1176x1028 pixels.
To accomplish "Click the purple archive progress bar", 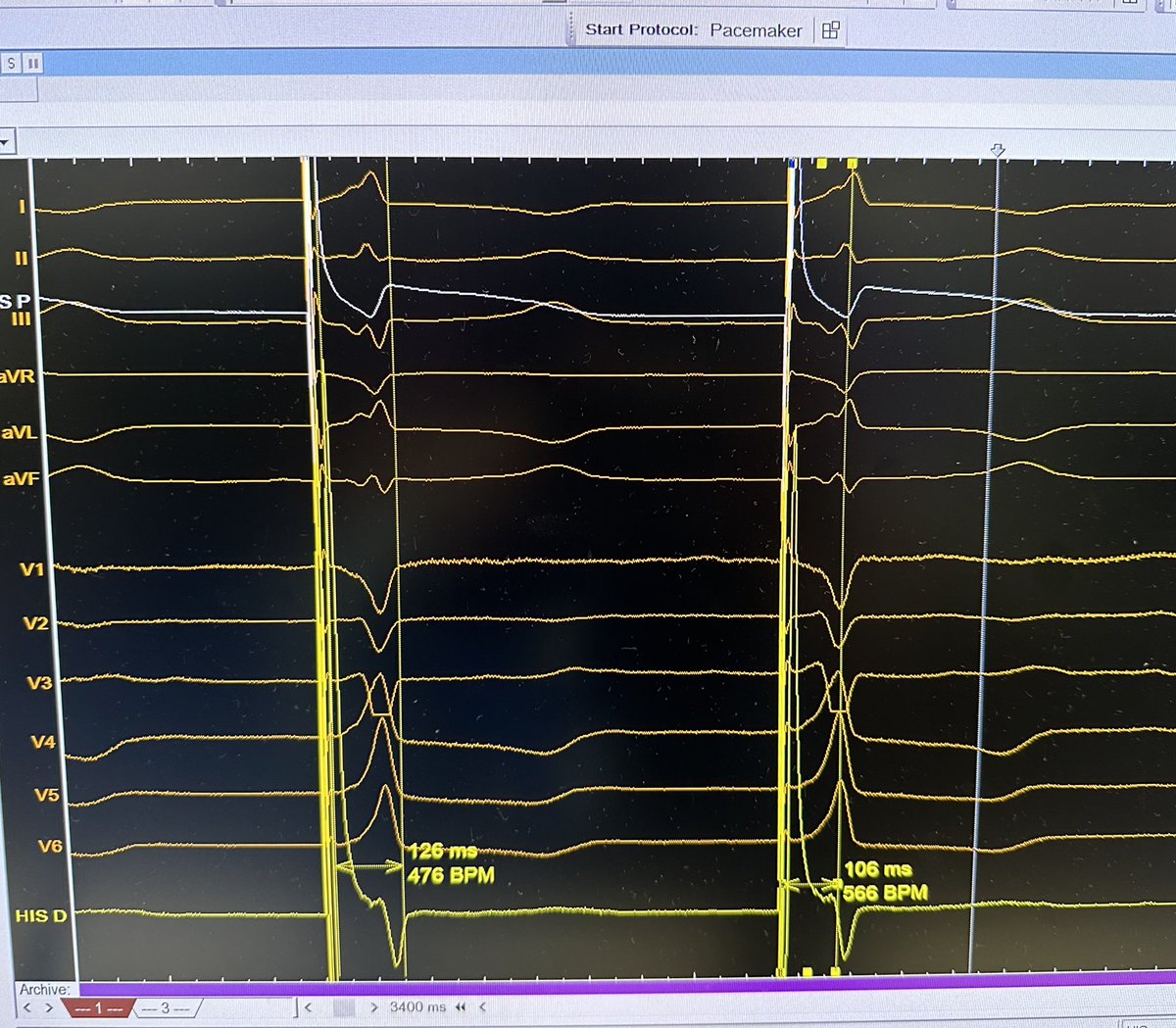I will coord(588,987).
